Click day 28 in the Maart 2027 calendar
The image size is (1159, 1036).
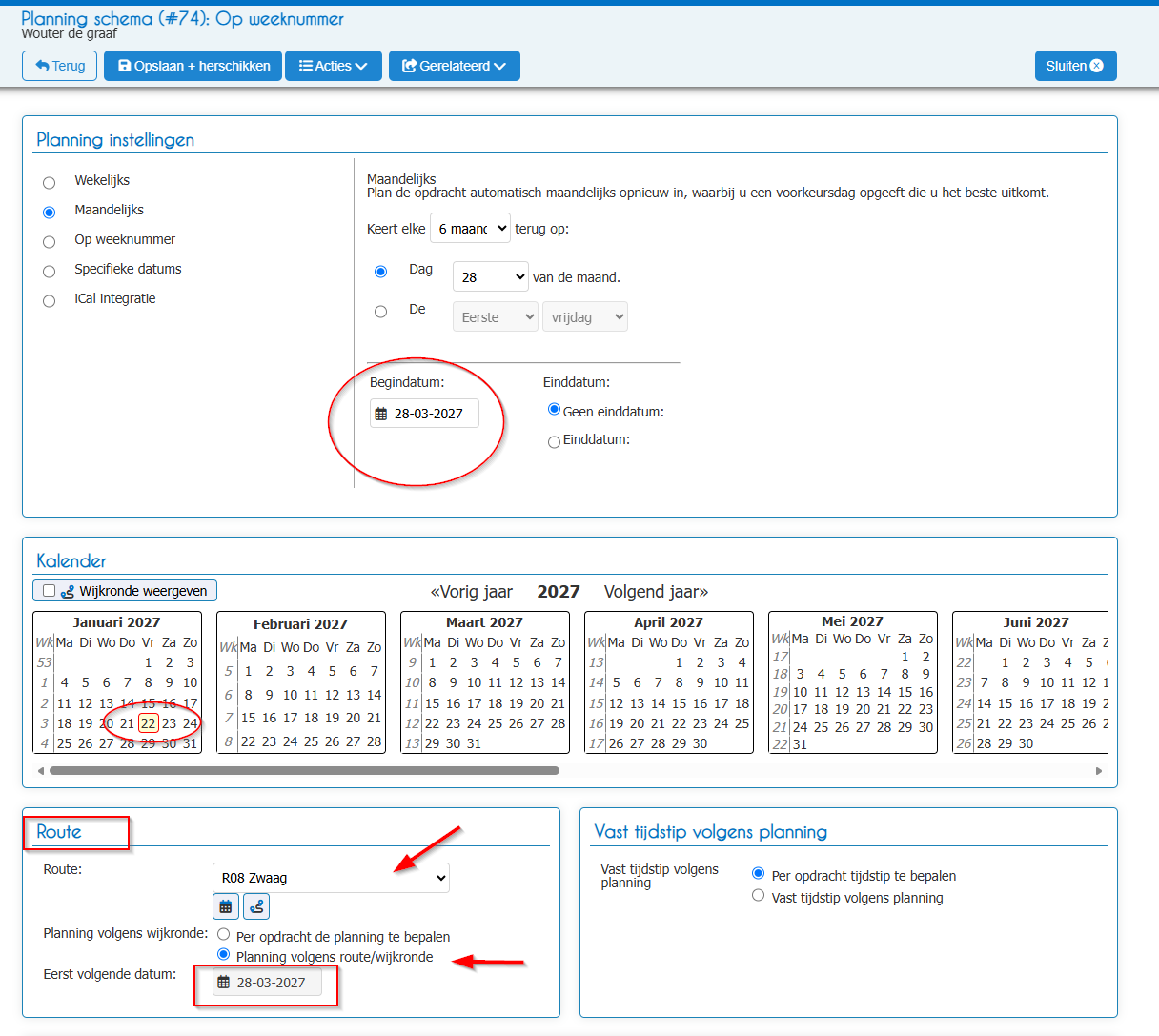tap(559, 723)
